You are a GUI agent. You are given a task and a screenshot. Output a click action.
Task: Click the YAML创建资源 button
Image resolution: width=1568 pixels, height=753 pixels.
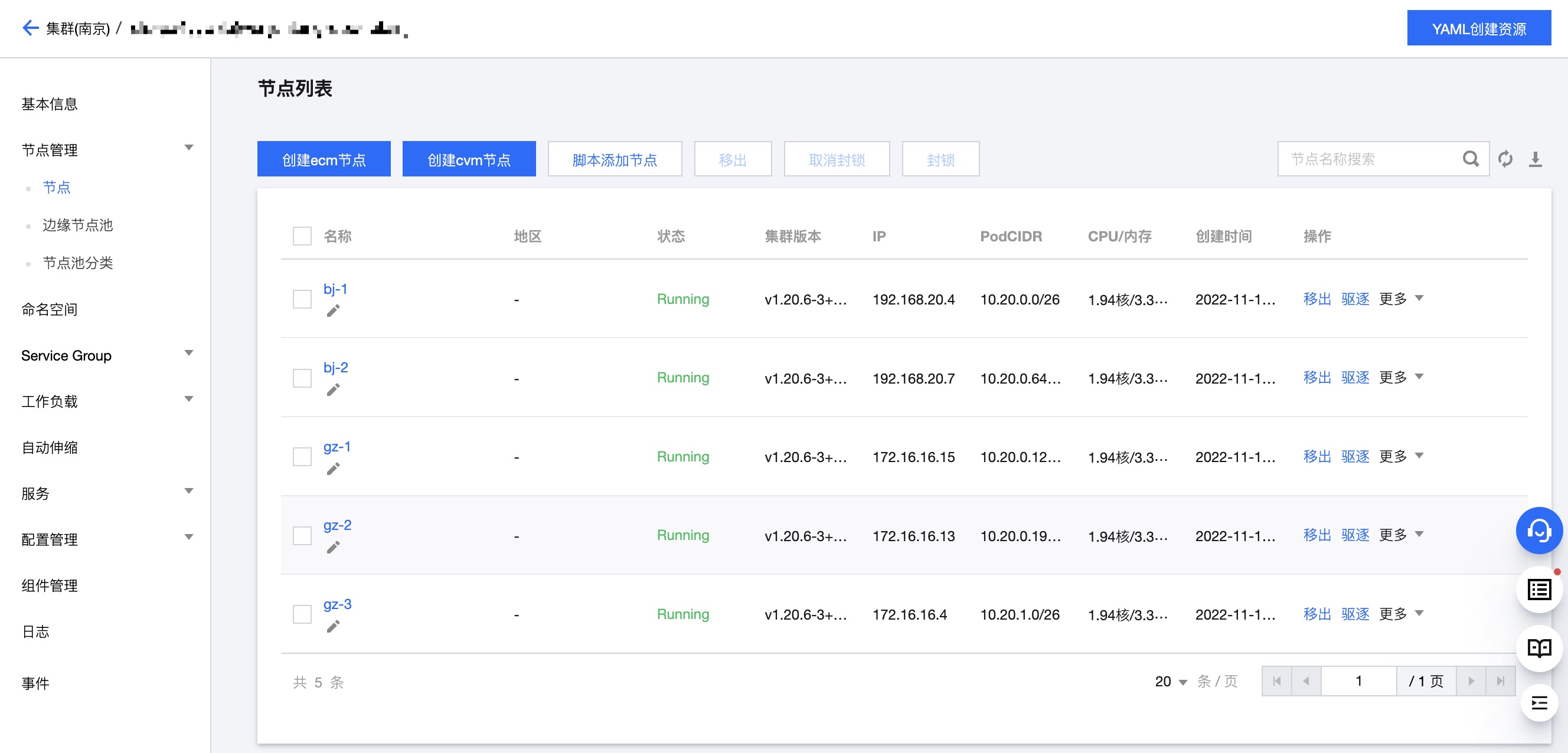pyautogui.click(x=1478, y=28)
